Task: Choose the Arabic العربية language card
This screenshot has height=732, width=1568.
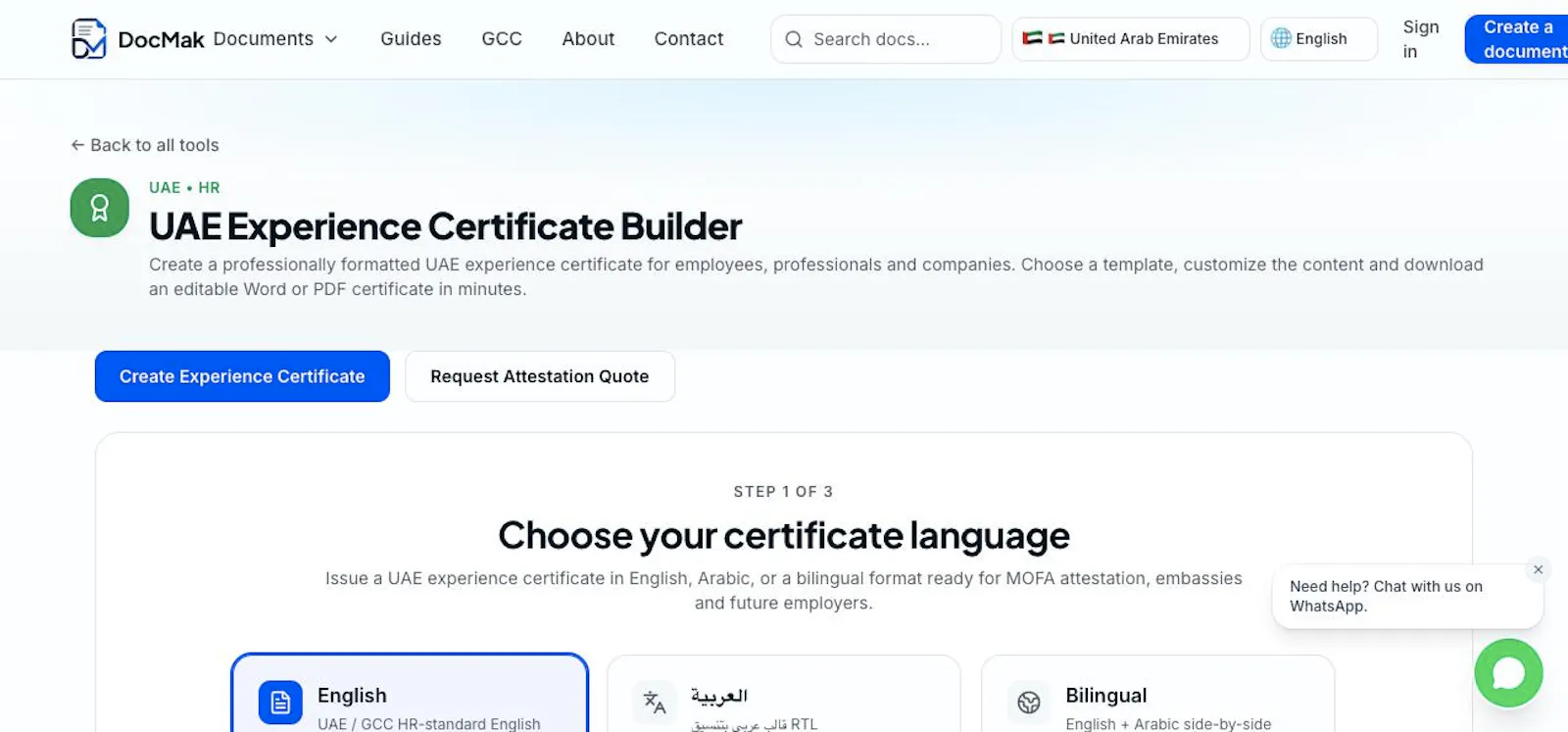Action: click(x=784, y=694)
